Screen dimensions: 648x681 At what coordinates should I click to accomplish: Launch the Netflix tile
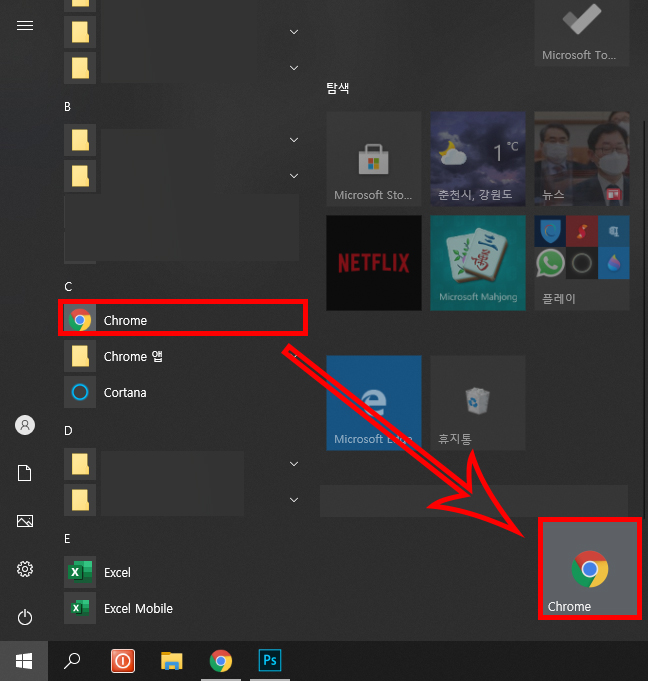374,263
